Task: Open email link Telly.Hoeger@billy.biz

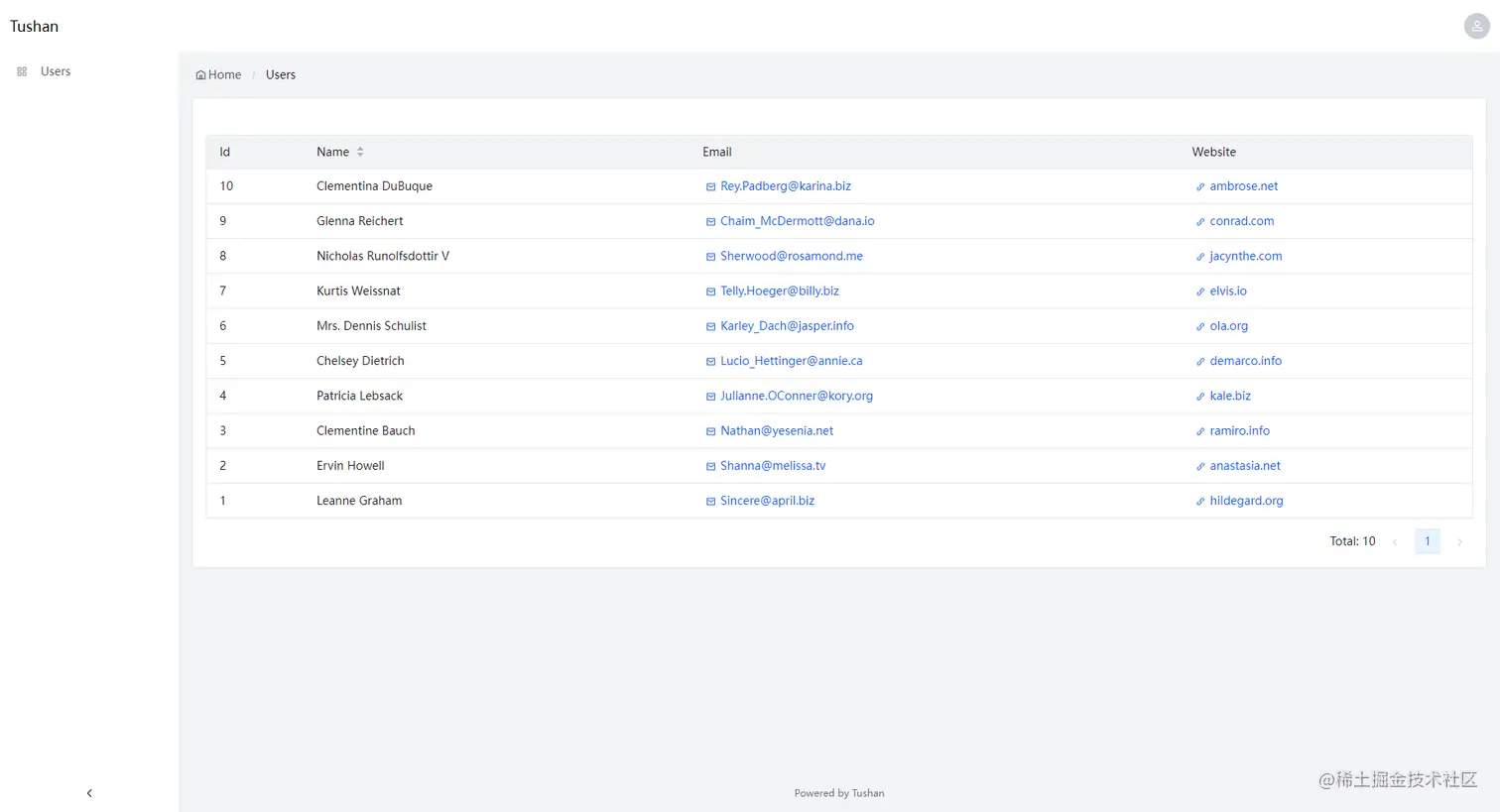Action: (780, 290)
